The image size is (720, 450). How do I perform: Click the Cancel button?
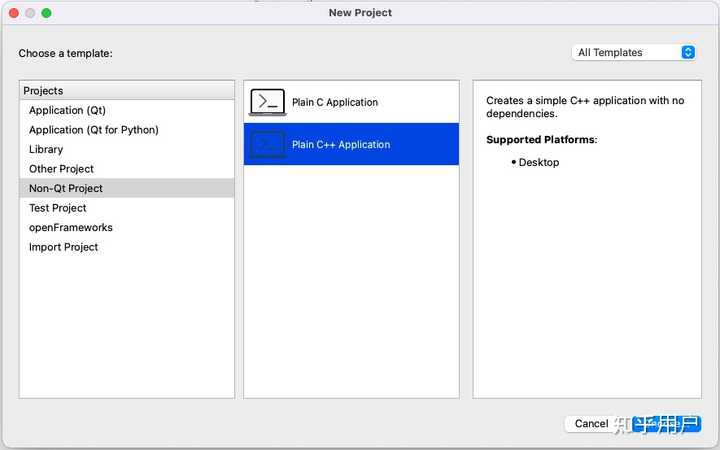pos(591,423)
